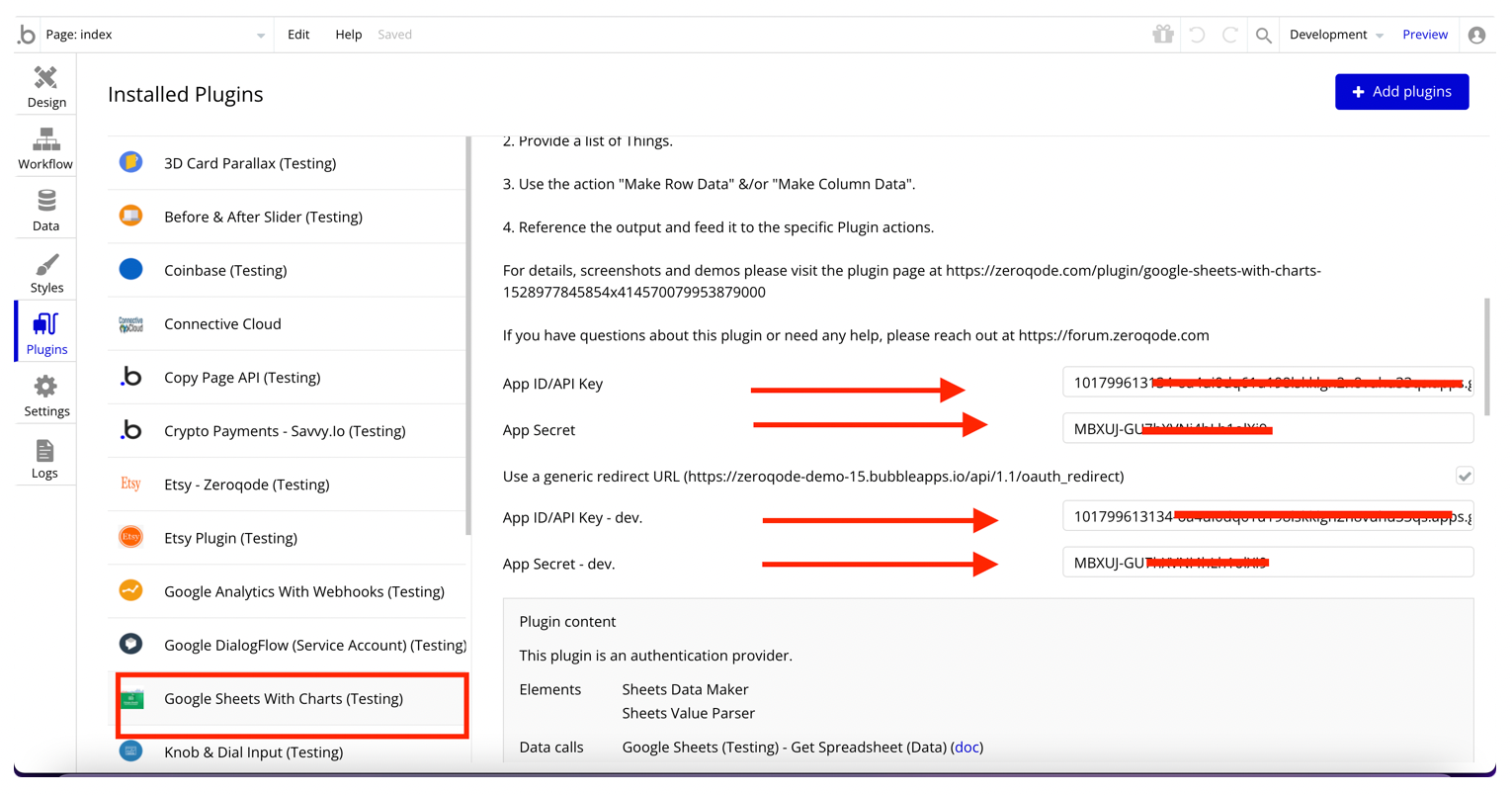Click the Add plugins button
This screenshot has height=795, width=1512.
(1401, 92)
